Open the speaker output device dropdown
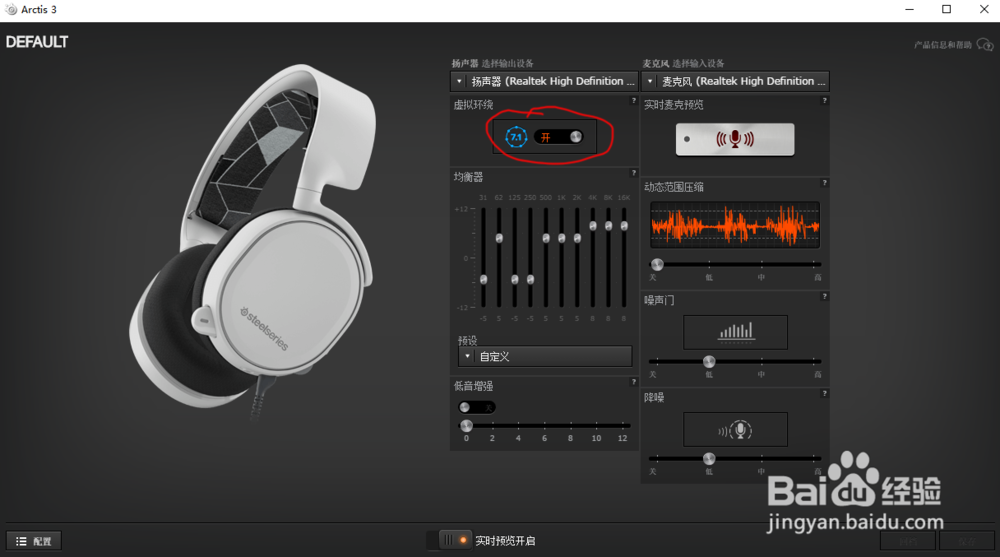 544,82
